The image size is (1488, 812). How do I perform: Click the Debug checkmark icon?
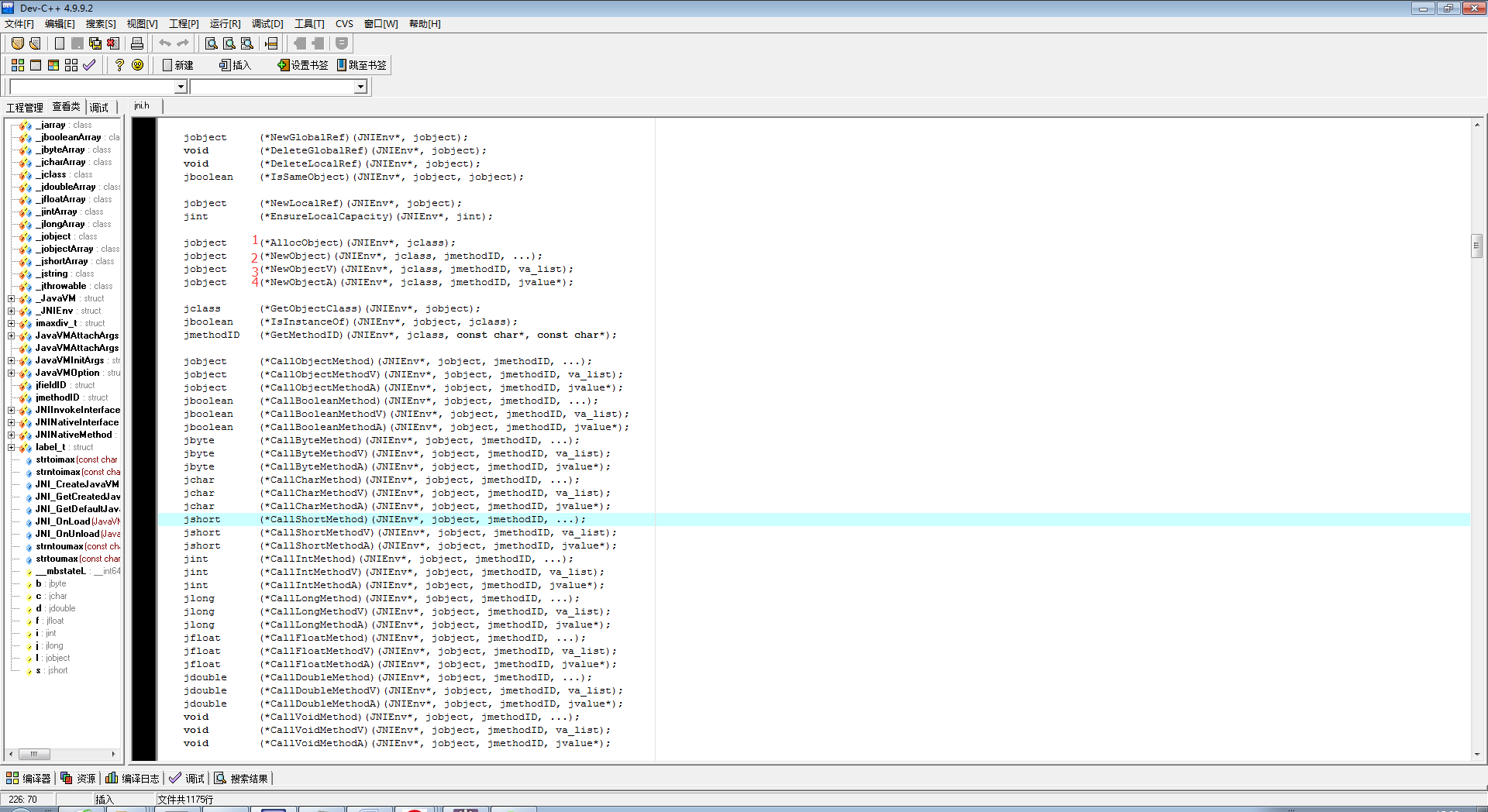[x=89, y=65]
